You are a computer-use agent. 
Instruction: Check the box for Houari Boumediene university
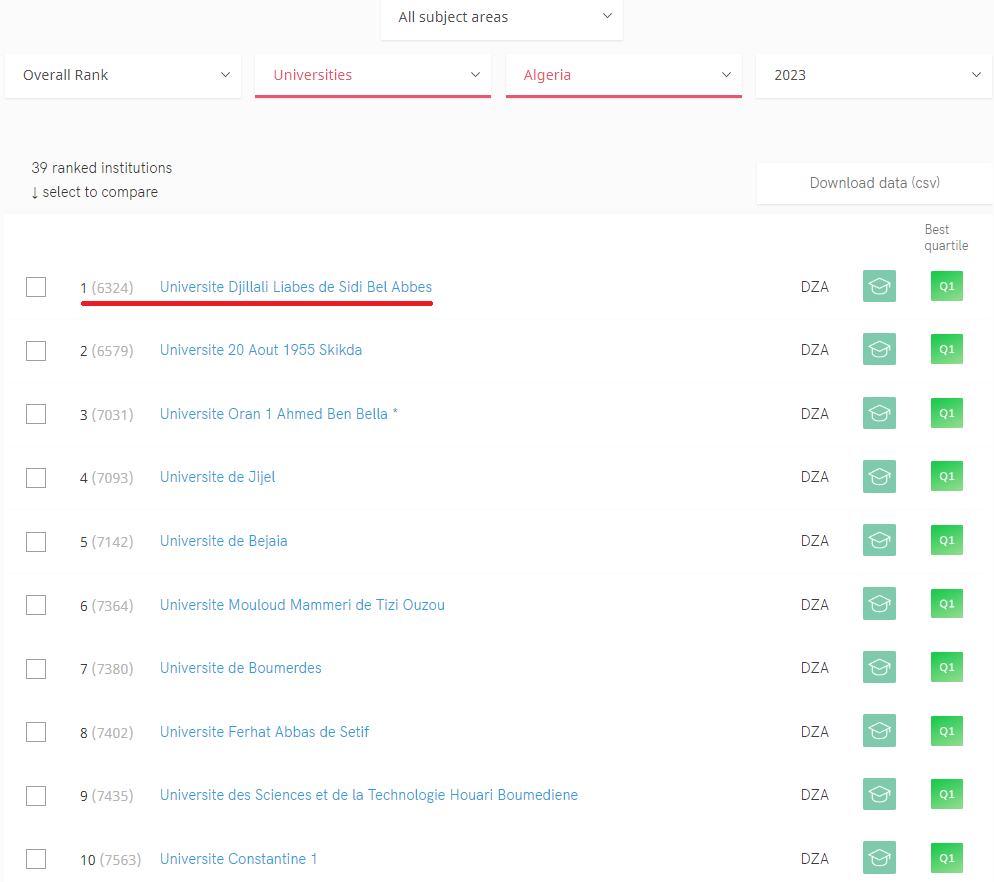point(36,795)
